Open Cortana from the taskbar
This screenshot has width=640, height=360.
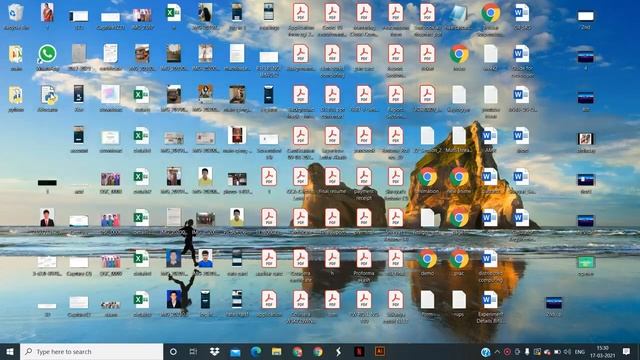(x=173, y=351)
